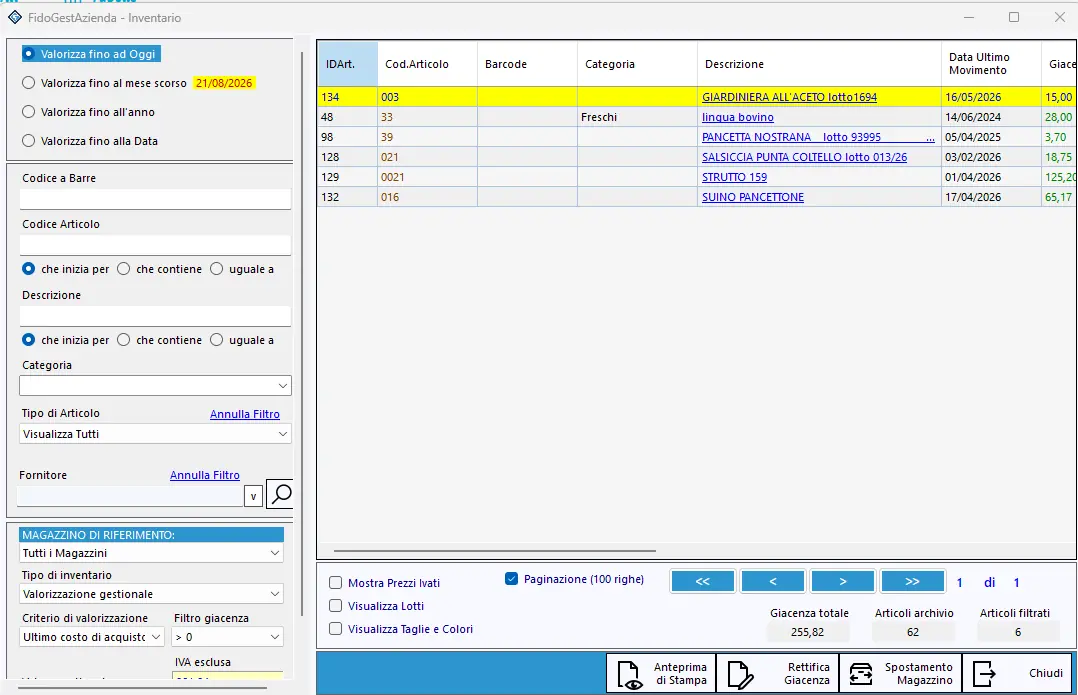Click the table horizontal scrollbar

(495, 551)
